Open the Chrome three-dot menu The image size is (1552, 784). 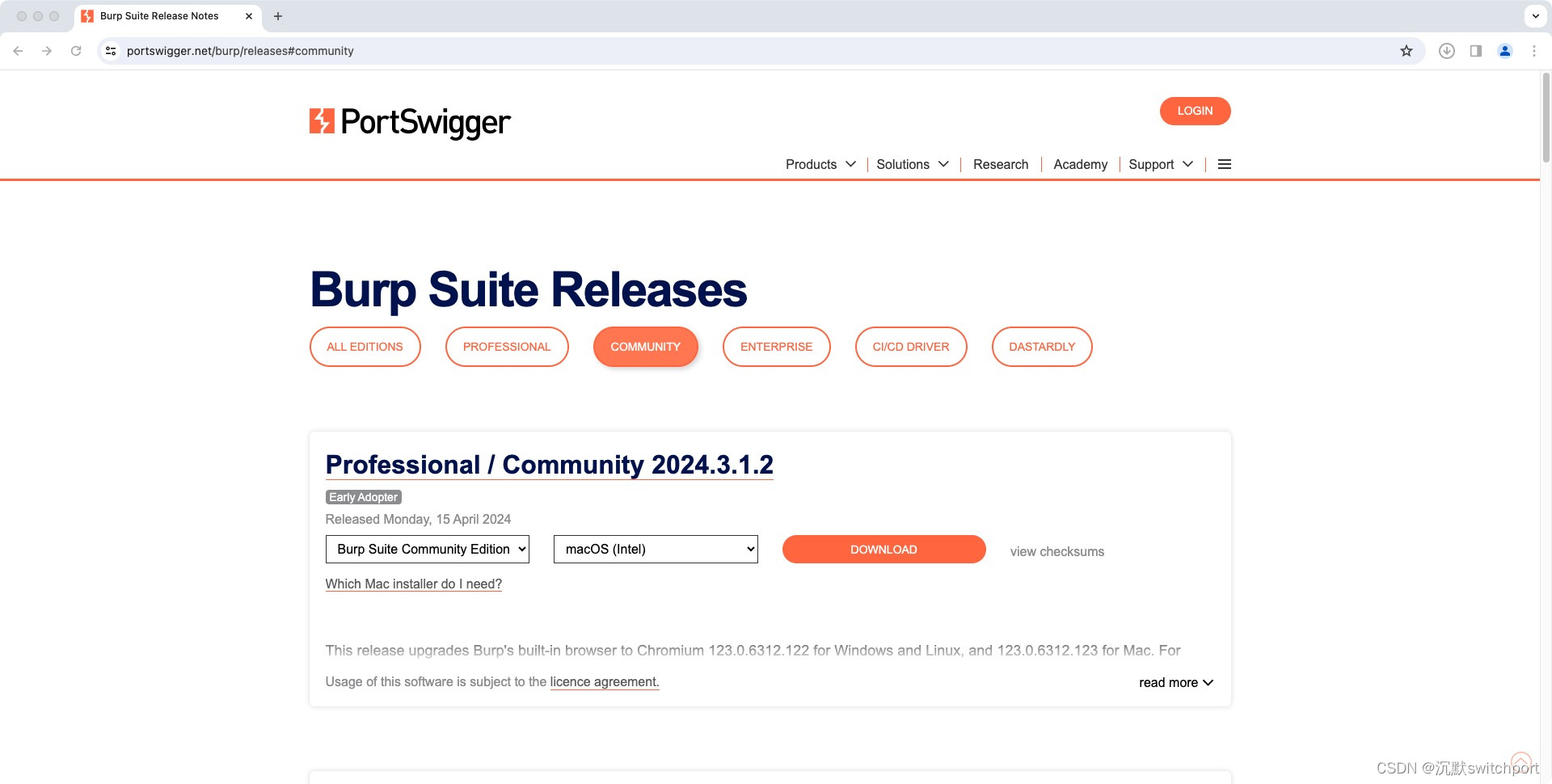[x=1534, y=51]
